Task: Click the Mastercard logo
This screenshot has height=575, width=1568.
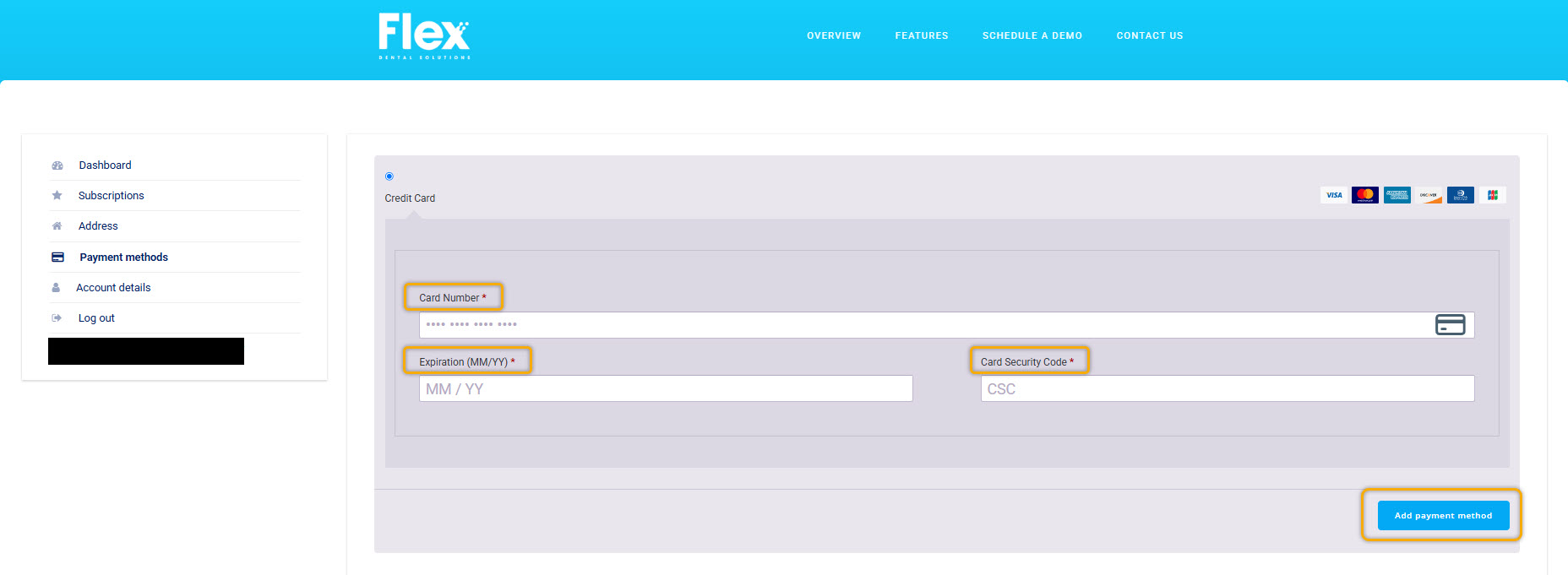Action: point(1365,195)
